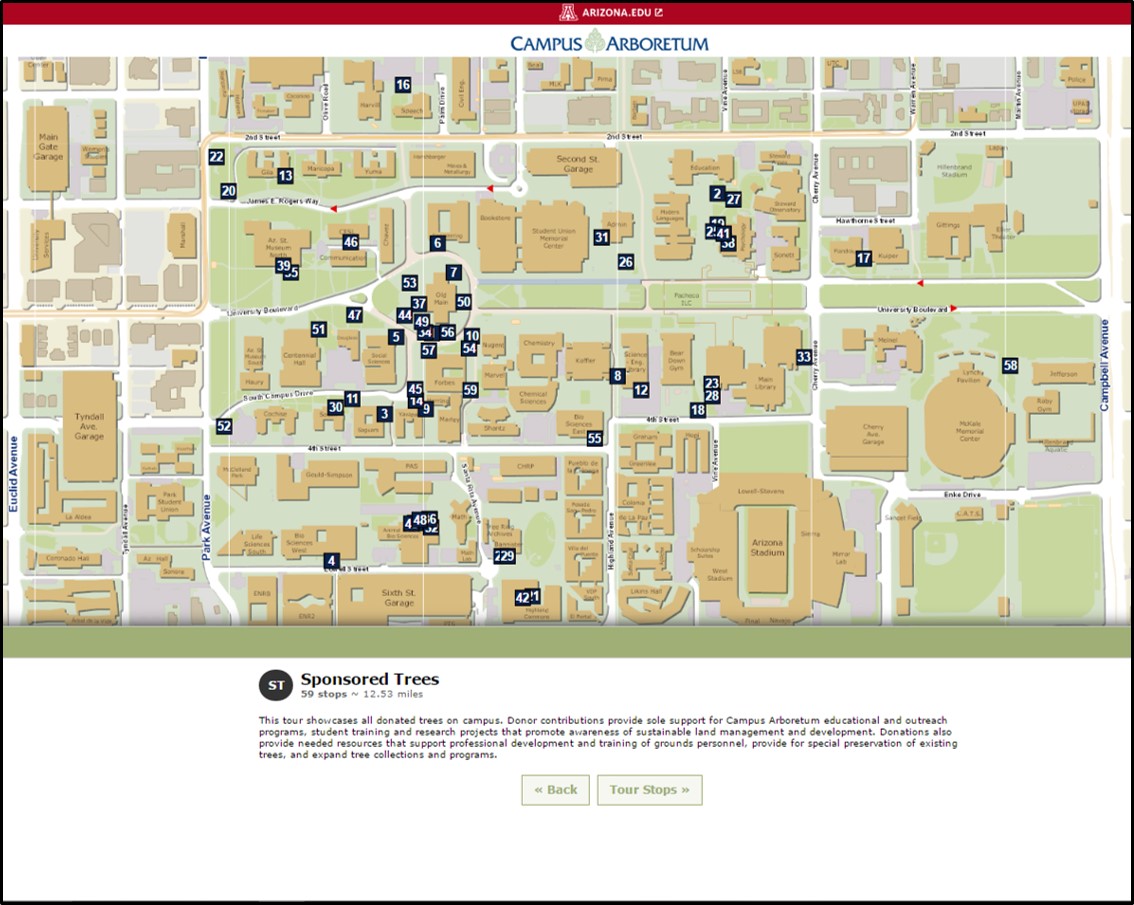
Task: Click tour stop marker 18
Action: 698,410
